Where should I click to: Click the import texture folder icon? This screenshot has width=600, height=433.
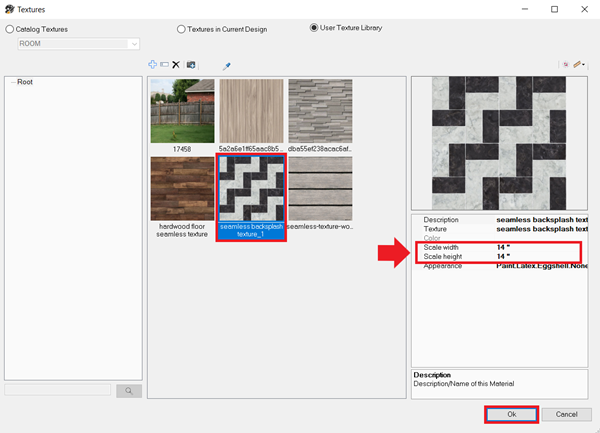(x=191, y=65)
